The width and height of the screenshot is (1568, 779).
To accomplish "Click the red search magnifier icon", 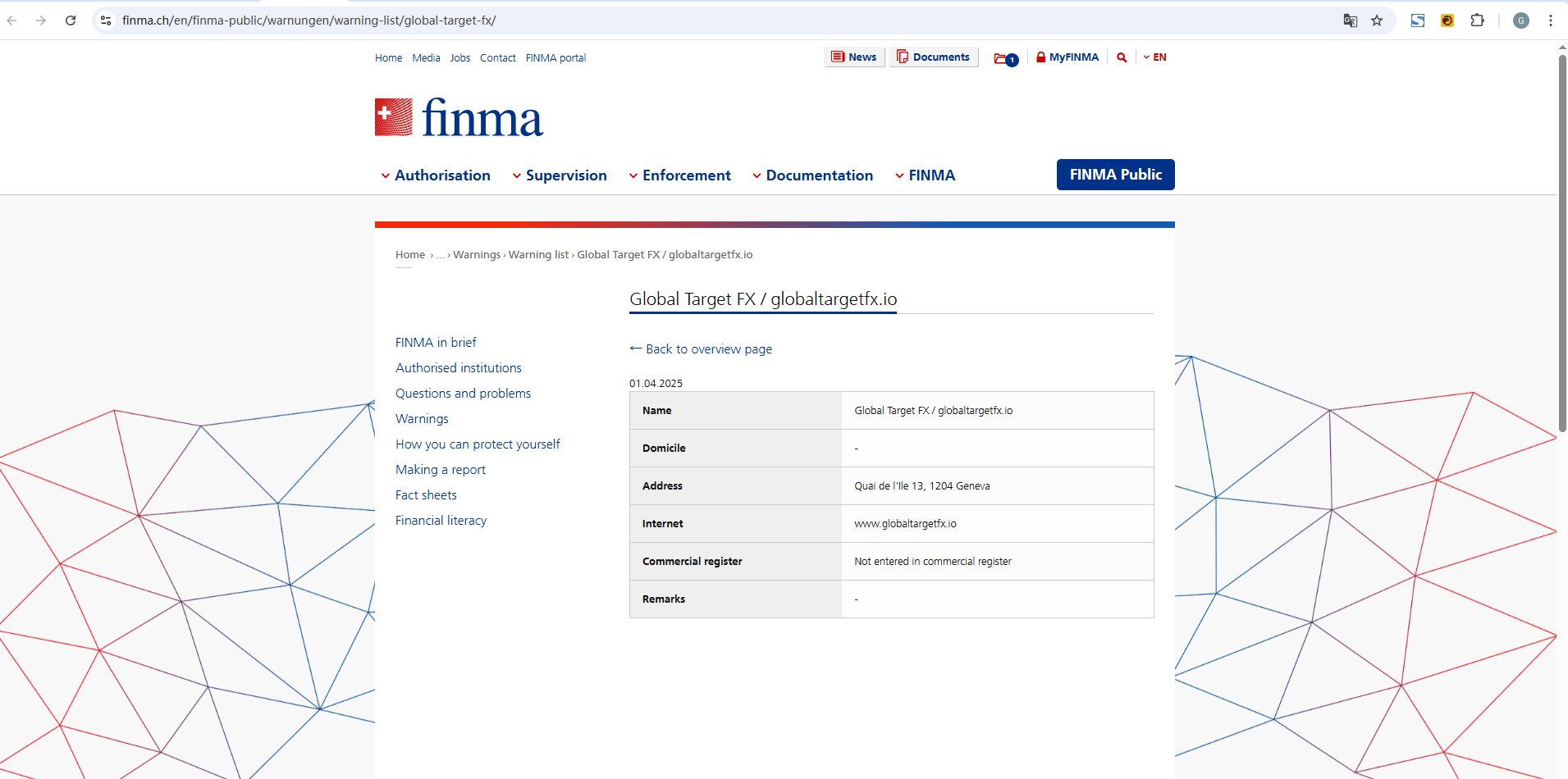I will [x=1122, y=57].
